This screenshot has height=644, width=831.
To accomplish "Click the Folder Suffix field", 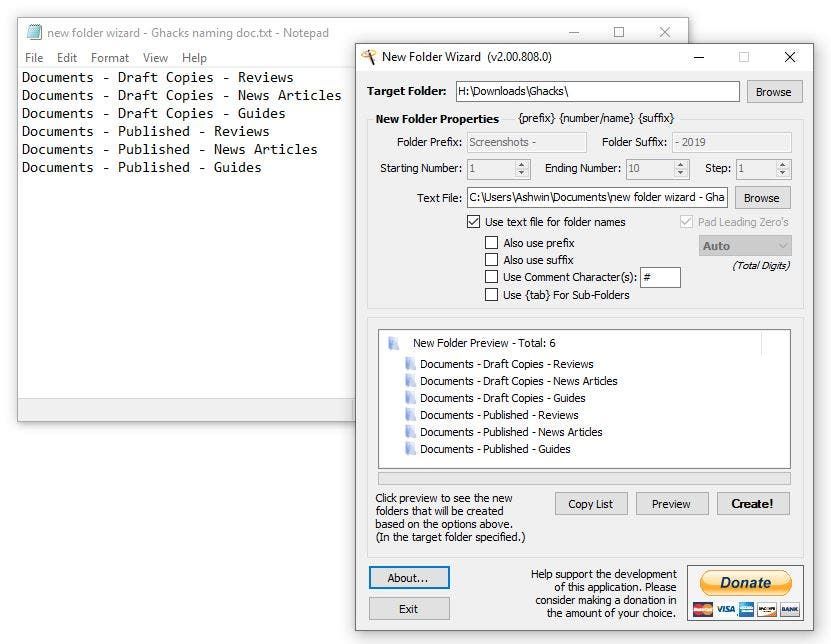I will tap(731, 142).
